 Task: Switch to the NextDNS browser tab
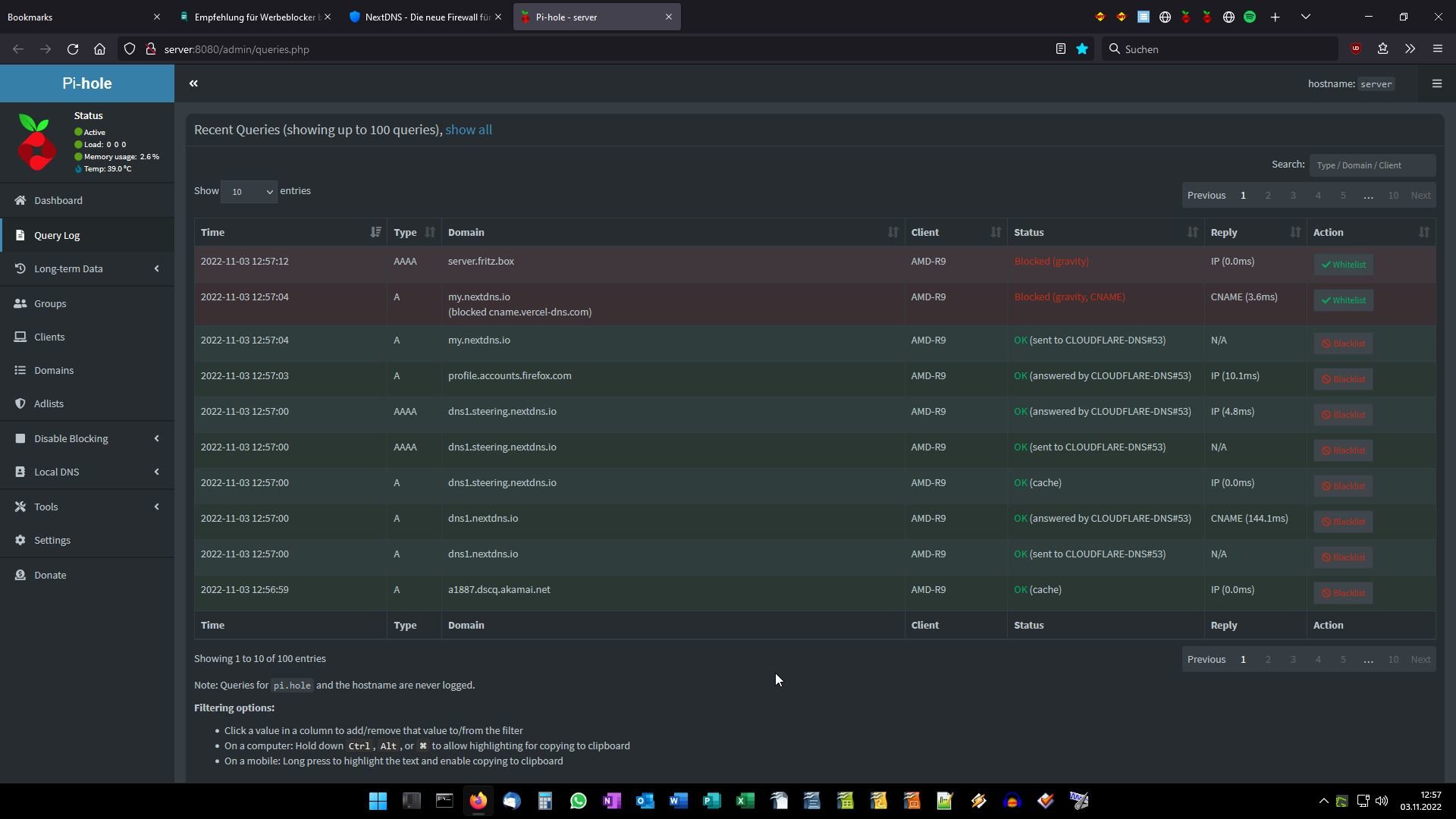click(425, 17)
